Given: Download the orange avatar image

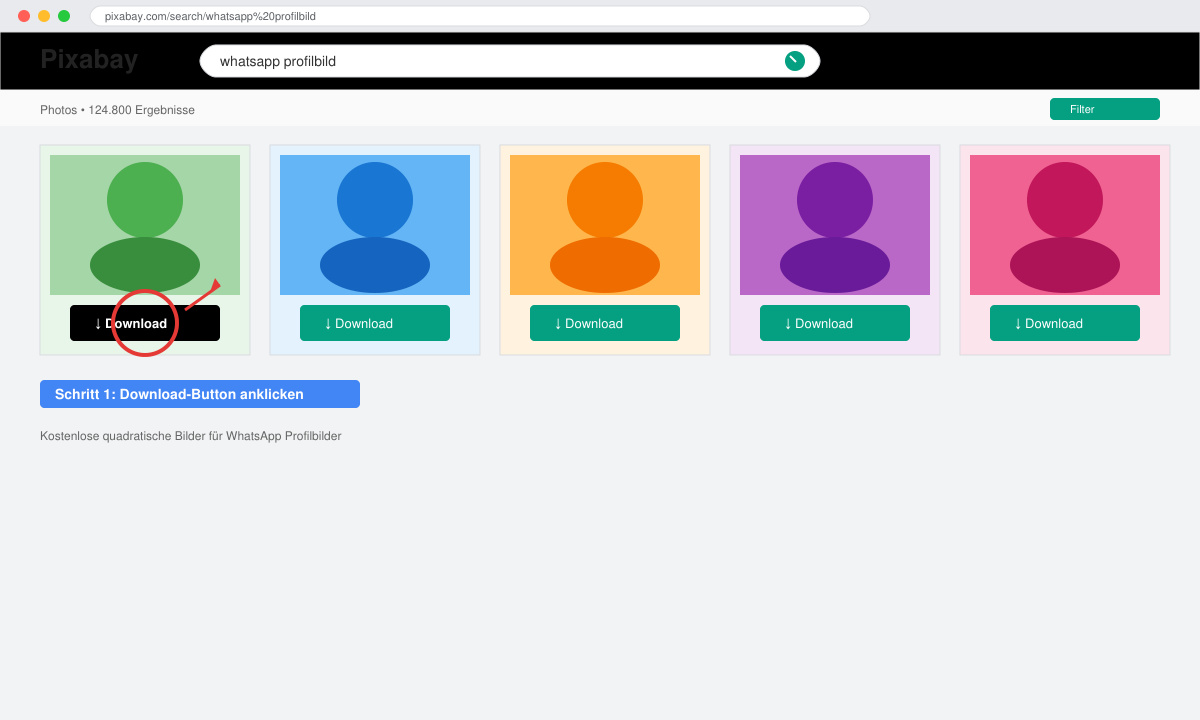Looking at the screenshot, I should click(605, 323).
